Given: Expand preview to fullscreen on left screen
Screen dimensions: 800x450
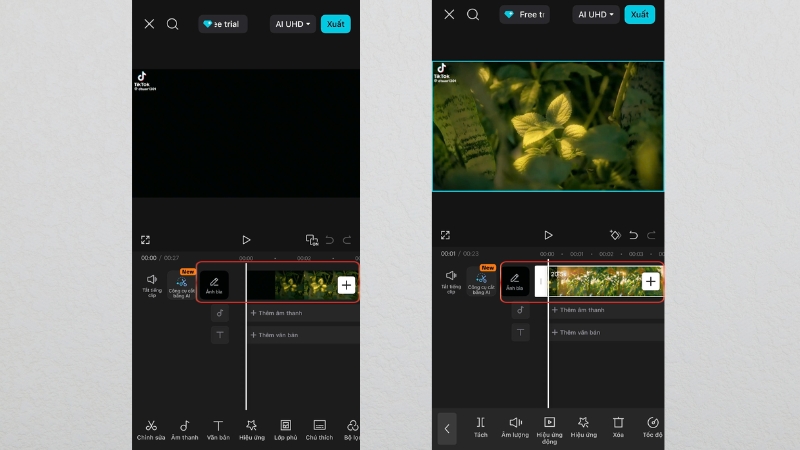Looking at the screenshot, I should (145, 240).
